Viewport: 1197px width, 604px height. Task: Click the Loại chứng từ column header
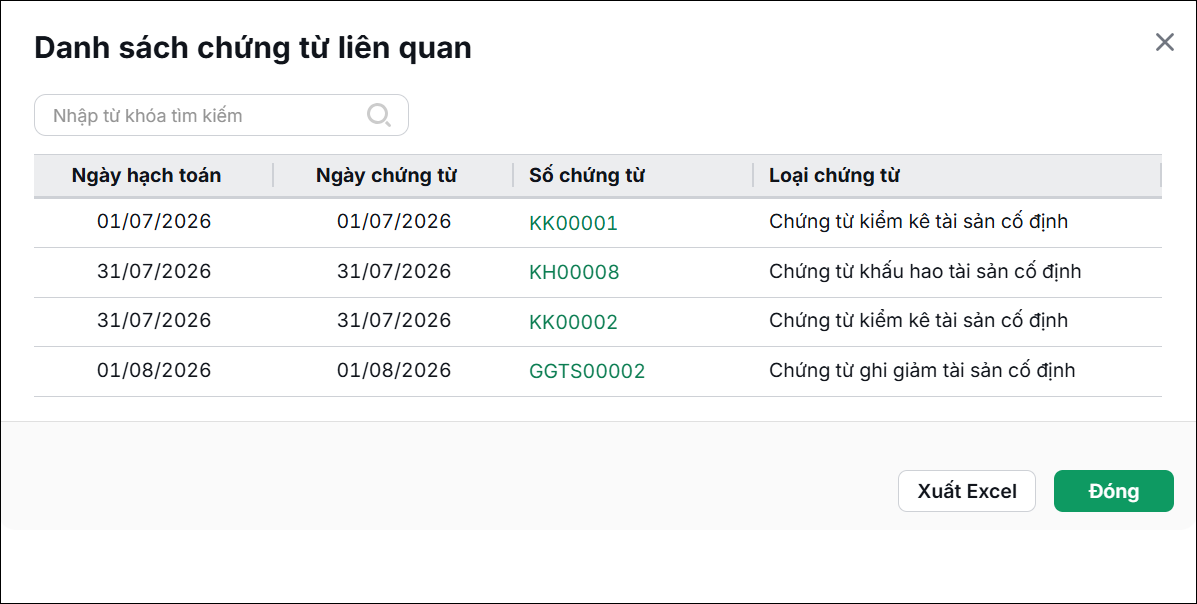point(834,176)
